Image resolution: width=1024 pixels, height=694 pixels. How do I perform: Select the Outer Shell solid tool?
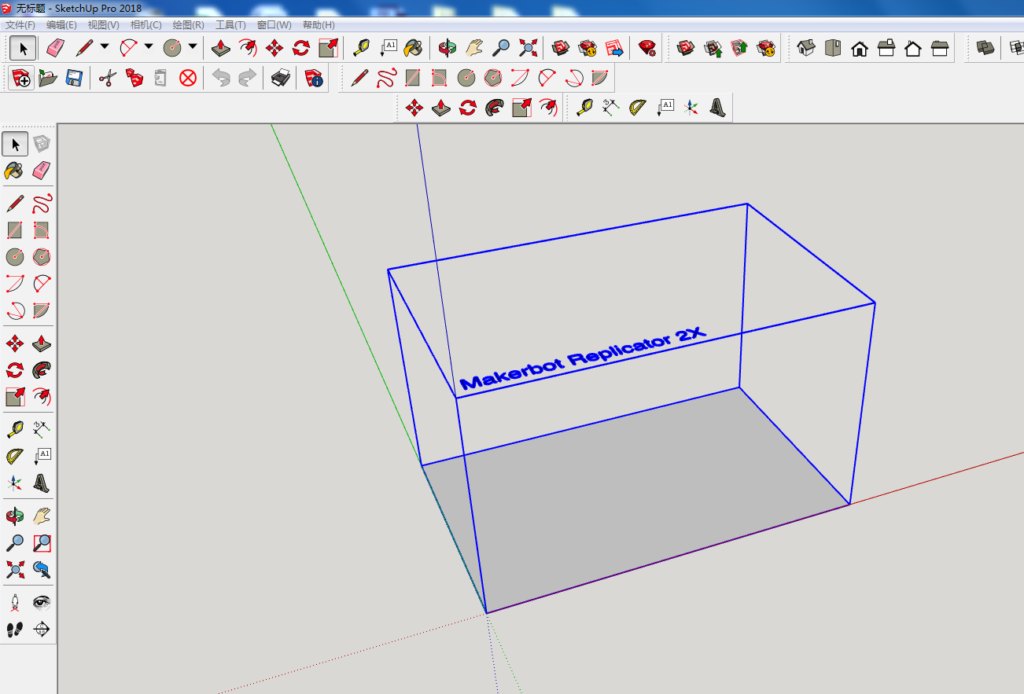pos(985,48)
